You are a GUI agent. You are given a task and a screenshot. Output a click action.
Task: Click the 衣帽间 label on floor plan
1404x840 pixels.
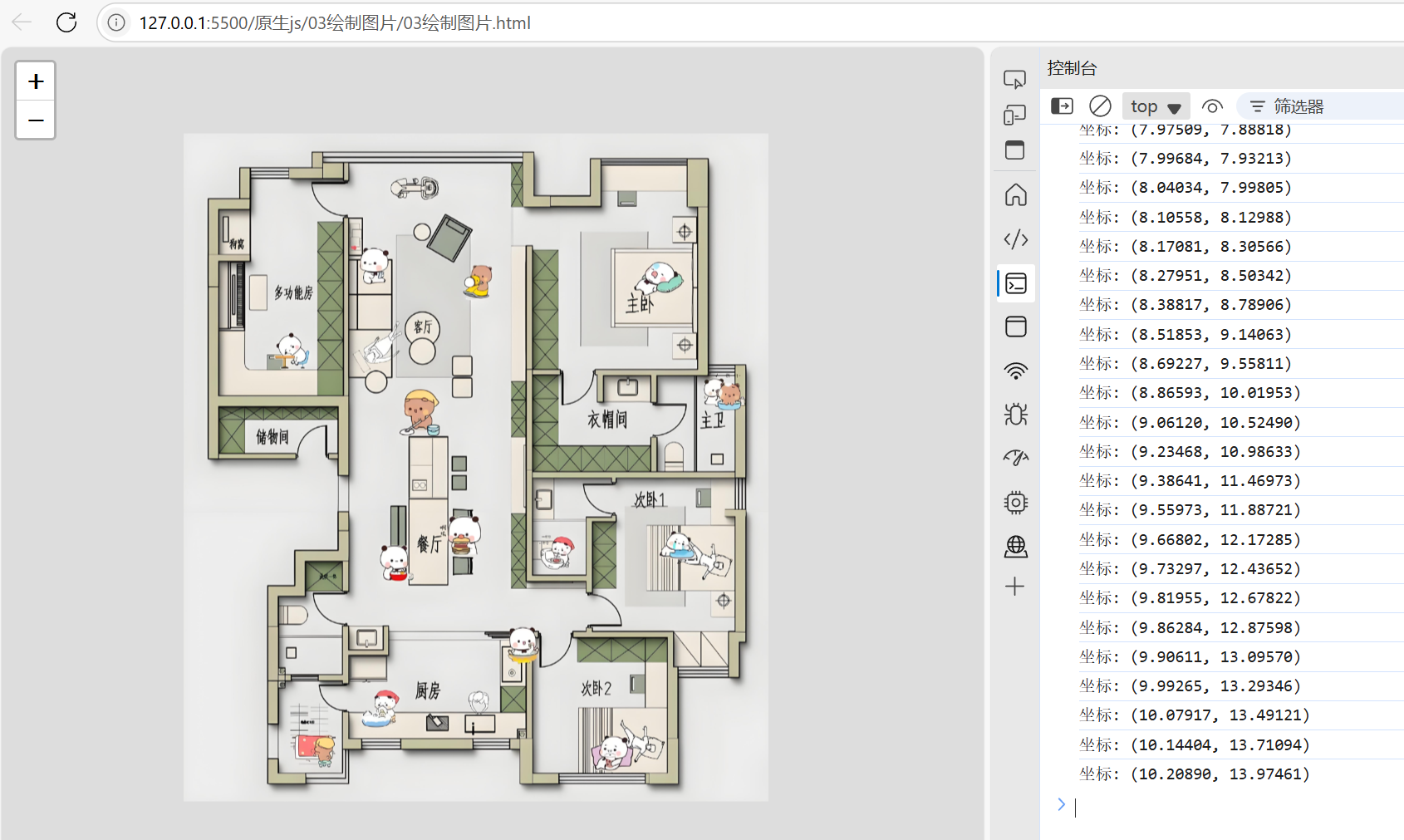tap(607, 420)
